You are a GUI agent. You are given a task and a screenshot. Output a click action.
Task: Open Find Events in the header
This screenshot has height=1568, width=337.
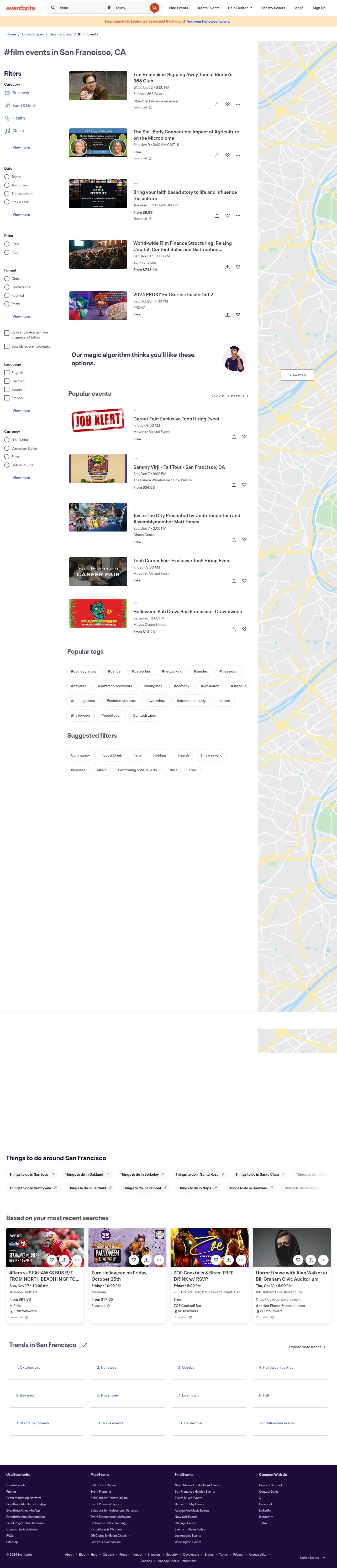[178, 8]
